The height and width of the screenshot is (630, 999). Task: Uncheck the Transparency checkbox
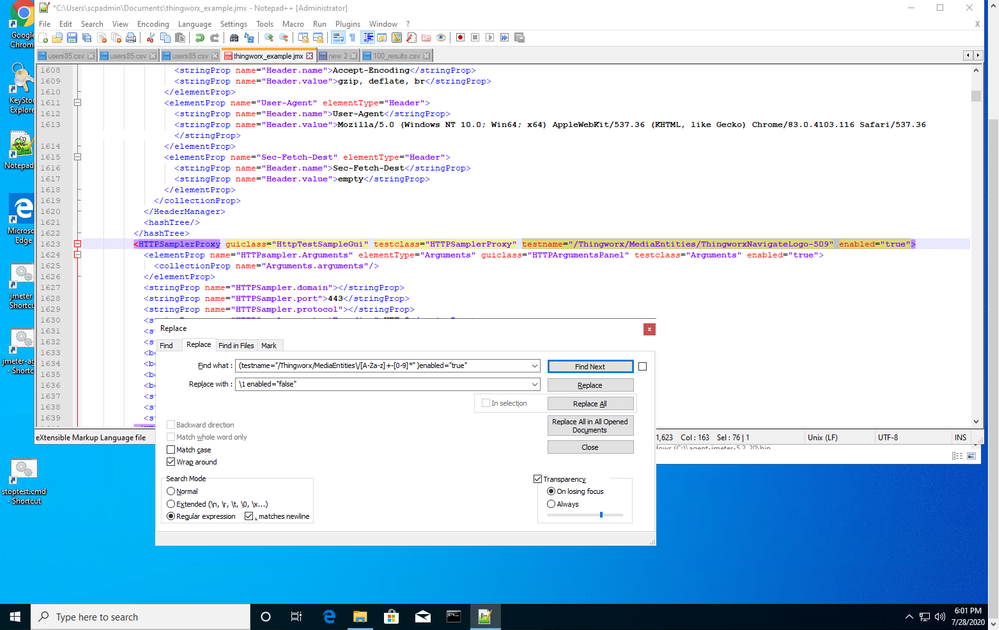coord(537,478)
